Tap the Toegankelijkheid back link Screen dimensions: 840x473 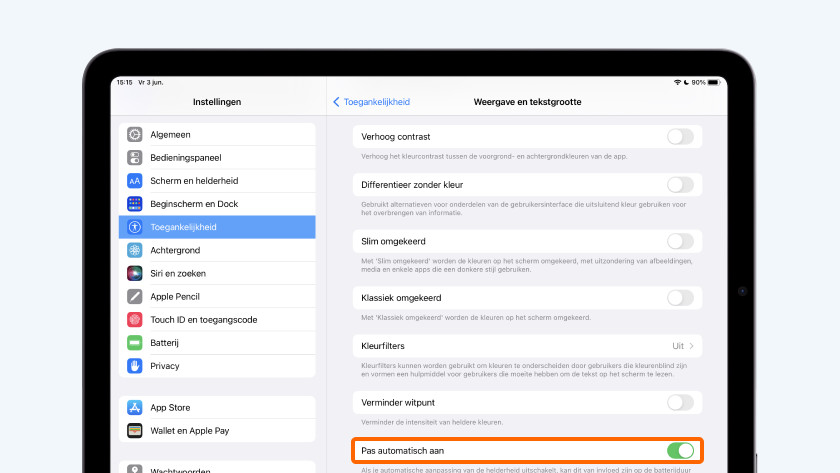(x=377, y=102)
